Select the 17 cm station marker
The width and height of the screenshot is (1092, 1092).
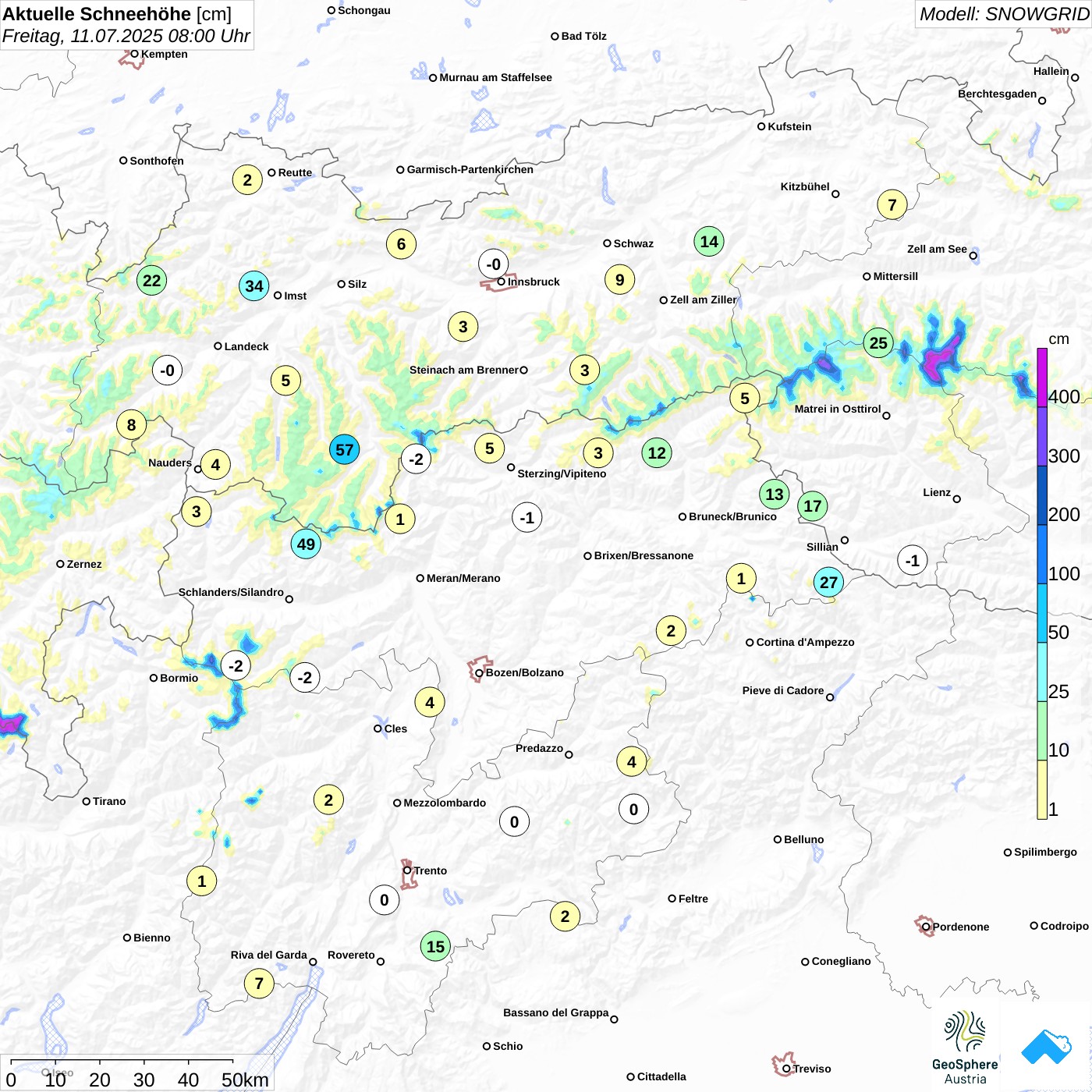812,507
